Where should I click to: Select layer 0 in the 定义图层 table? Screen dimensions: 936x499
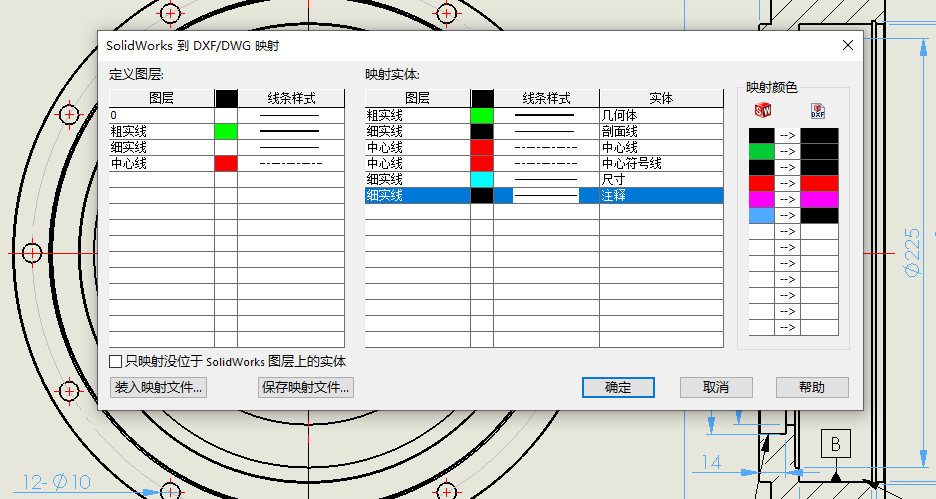[x=161, y=115]
